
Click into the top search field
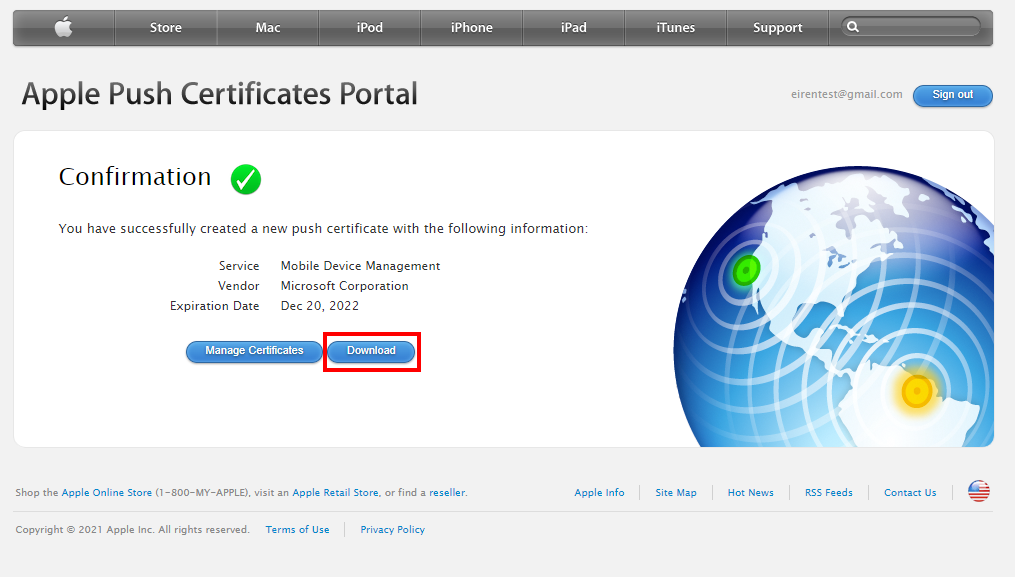(x=911, y=27)
